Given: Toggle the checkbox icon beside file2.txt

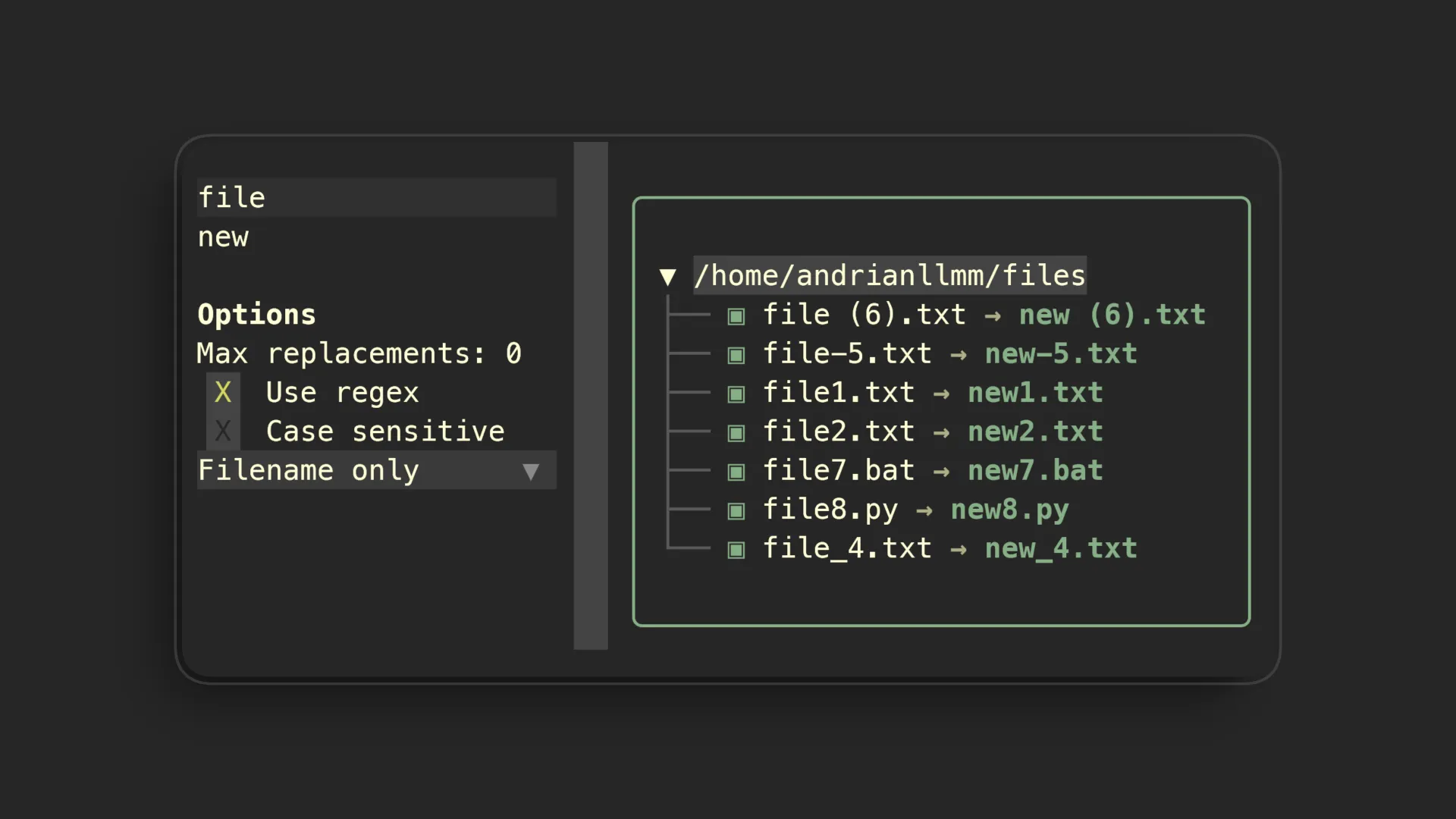Looking at the screenshot, I should coord(736,433).
